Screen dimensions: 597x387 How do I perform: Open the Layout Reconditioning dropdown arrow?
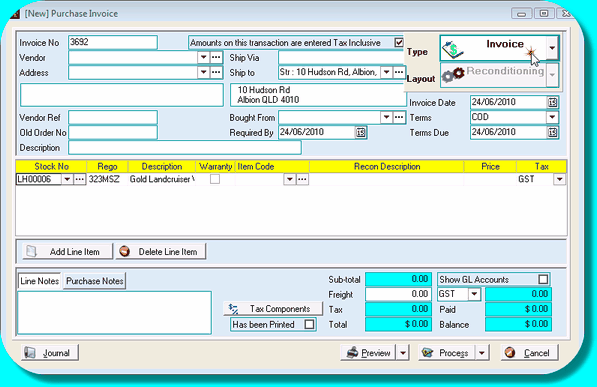(x=552, y=75)
